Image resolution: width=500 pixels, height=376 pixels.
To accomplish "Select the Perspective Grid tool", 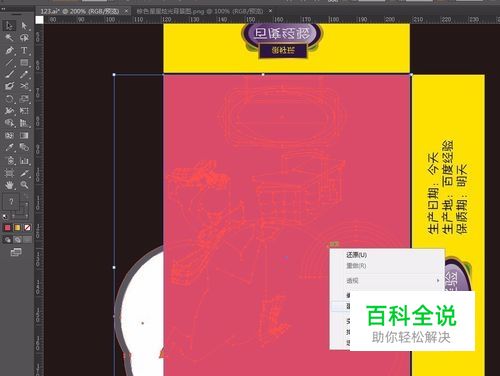I will [x=24, y=123].
